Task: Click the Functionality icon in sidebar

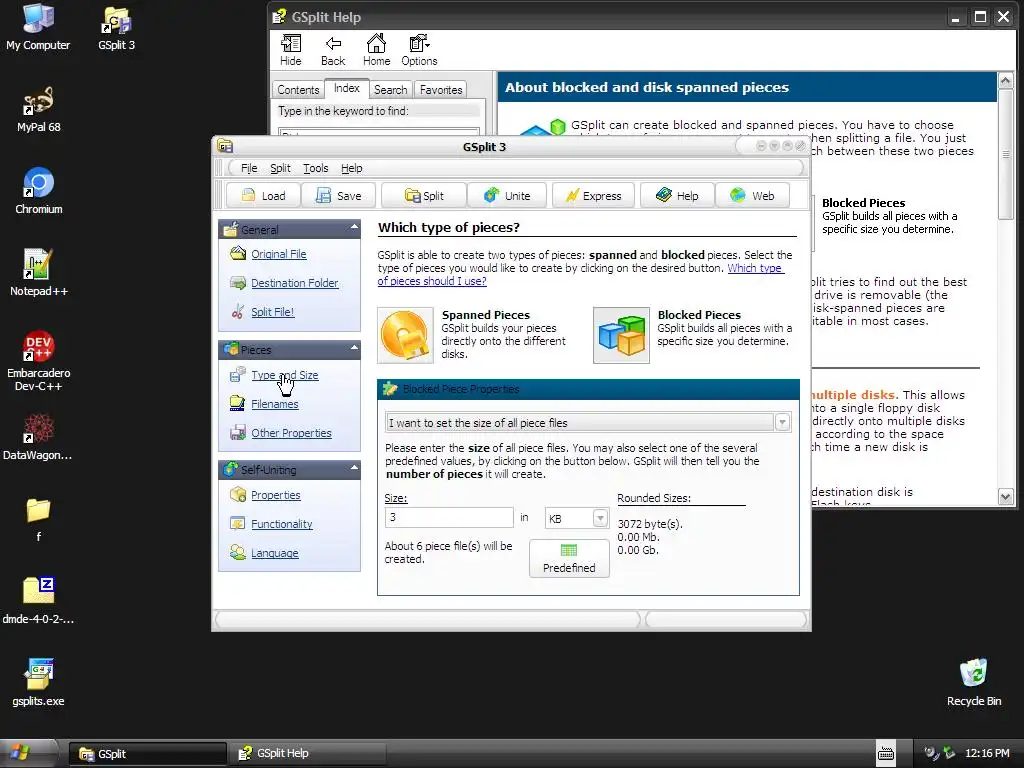Action: coord(238,523)
